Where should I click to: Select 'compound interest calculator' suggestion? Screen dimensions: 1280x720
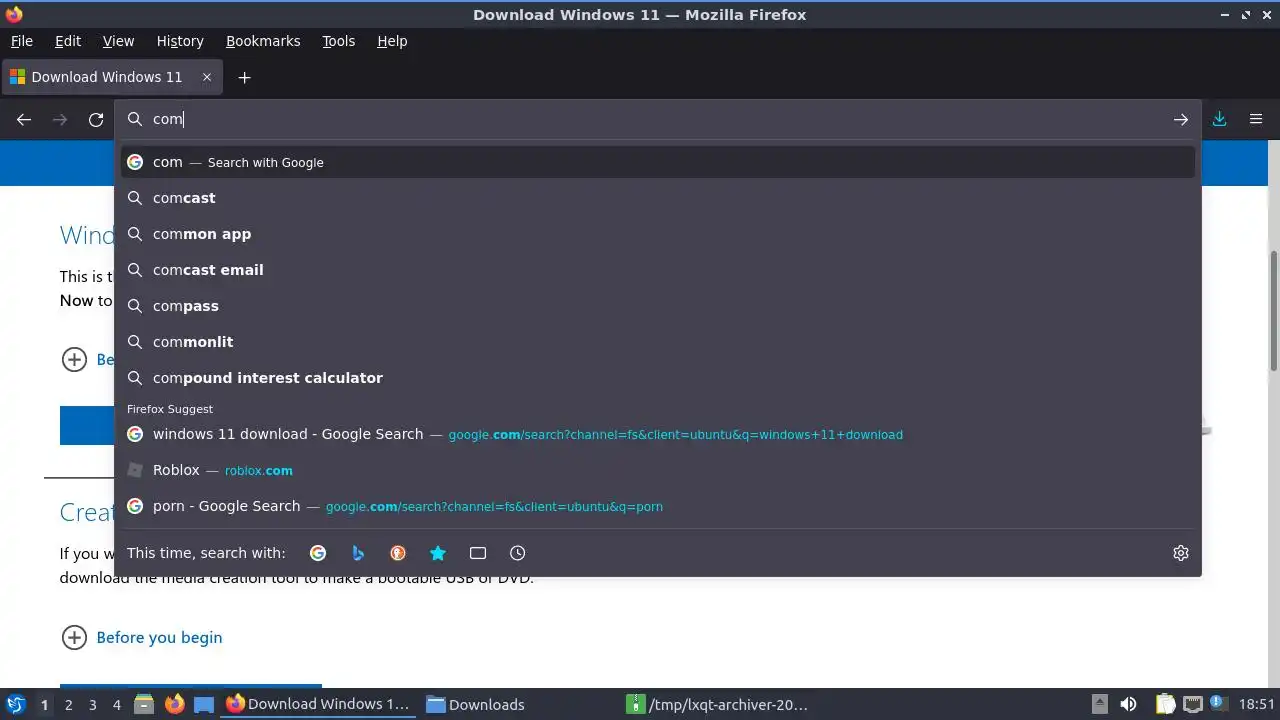[x=658, y=378]
